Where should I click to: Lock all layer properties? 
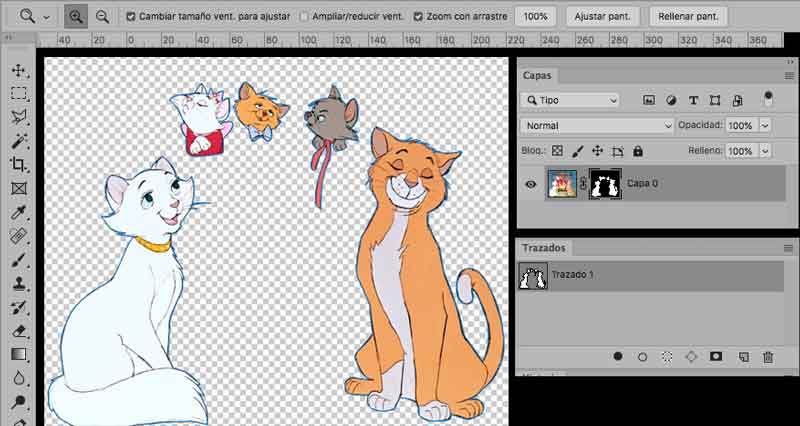click(x=638, y=151)
